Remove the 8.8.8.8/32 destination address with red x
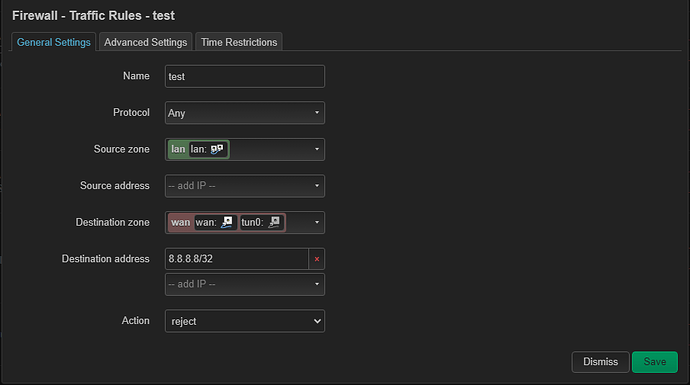This screenshot has width=690, height=385. point(317,259)
